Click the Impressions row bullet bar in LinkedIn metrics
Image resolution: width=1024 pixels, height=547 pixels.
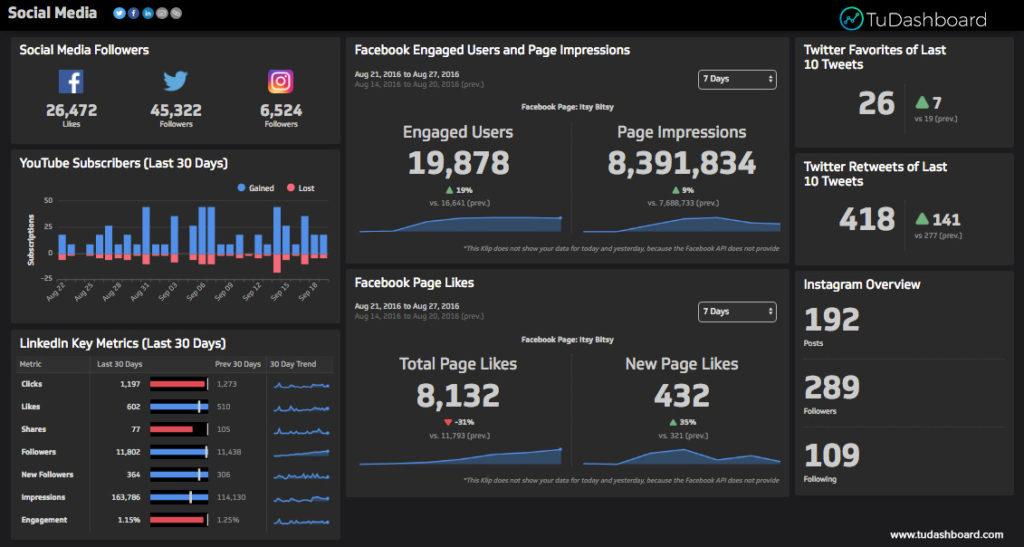[x=179, y=497]
